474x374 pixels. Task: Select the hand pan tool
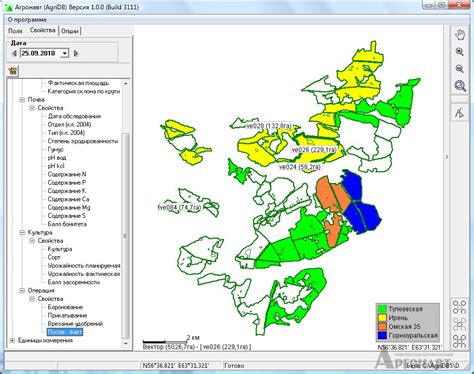click(460, 35)
